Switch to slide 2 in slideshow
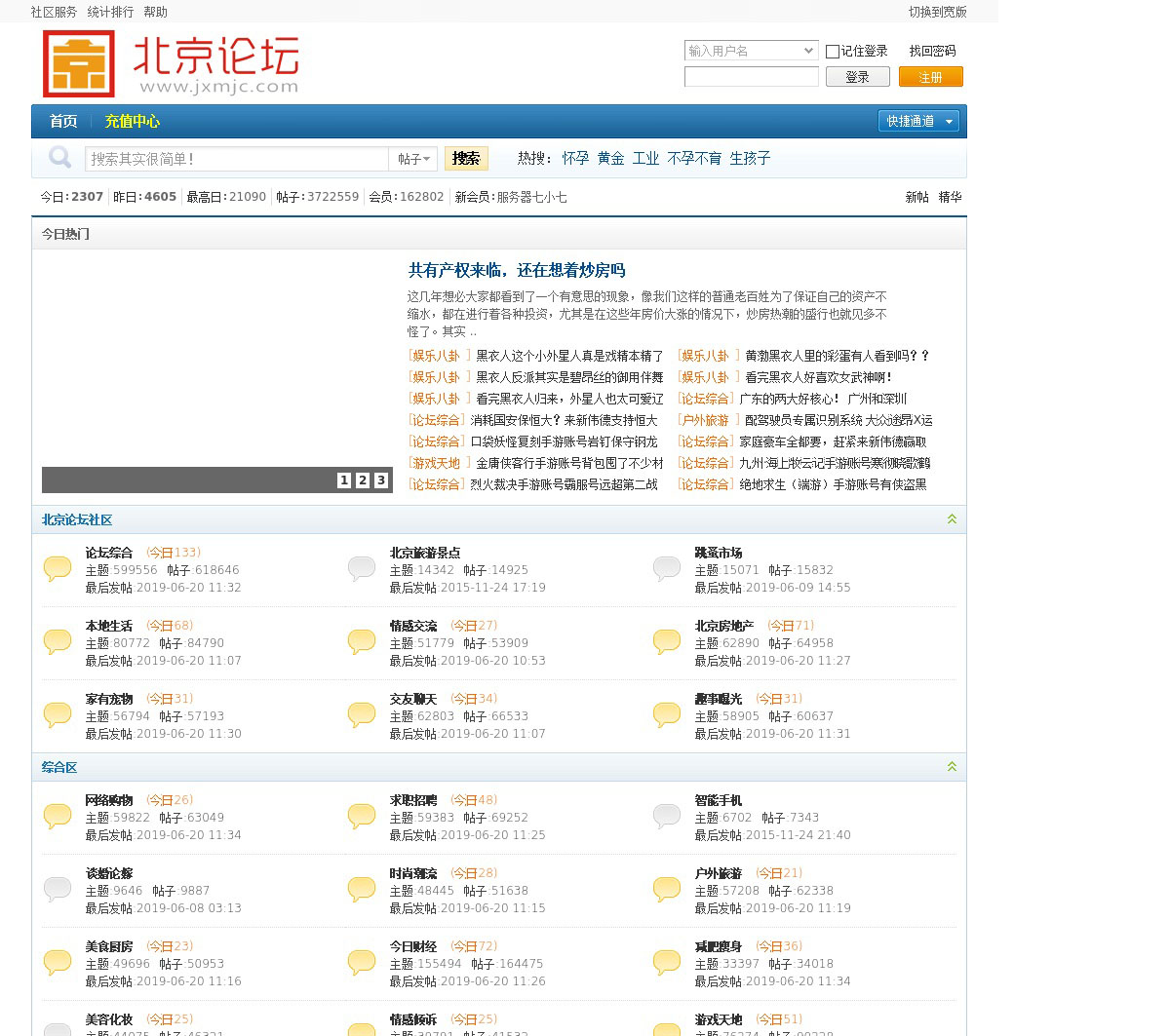1170x1036 pixels. 363,480
